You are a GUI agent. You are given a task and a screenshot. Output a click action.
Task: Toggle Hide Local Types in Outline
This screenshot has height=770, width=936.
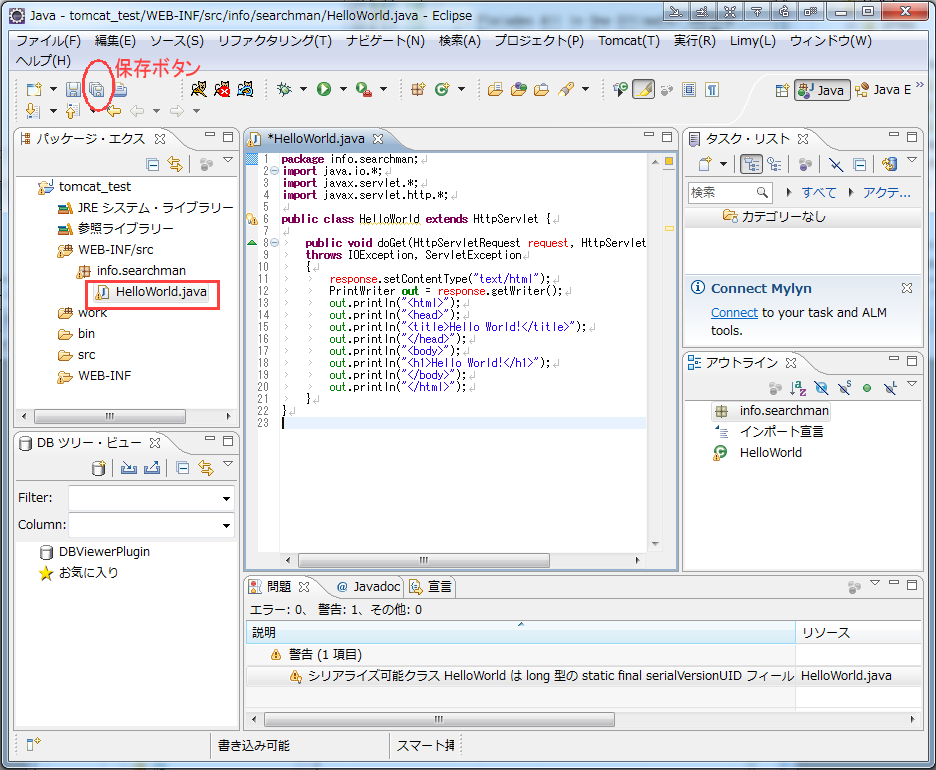(890, 389)
